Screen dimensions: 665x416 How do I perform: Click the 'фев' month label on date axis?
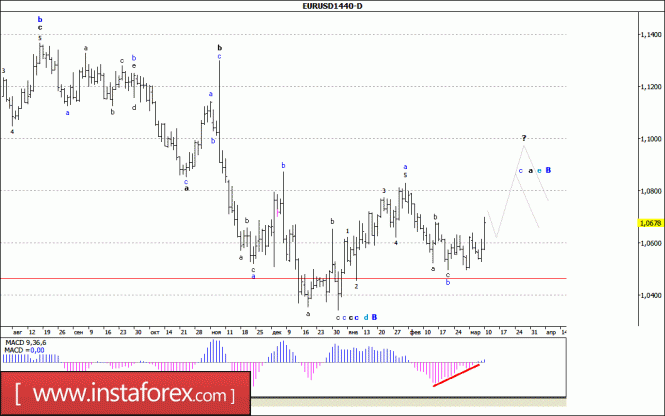[415, 332]
